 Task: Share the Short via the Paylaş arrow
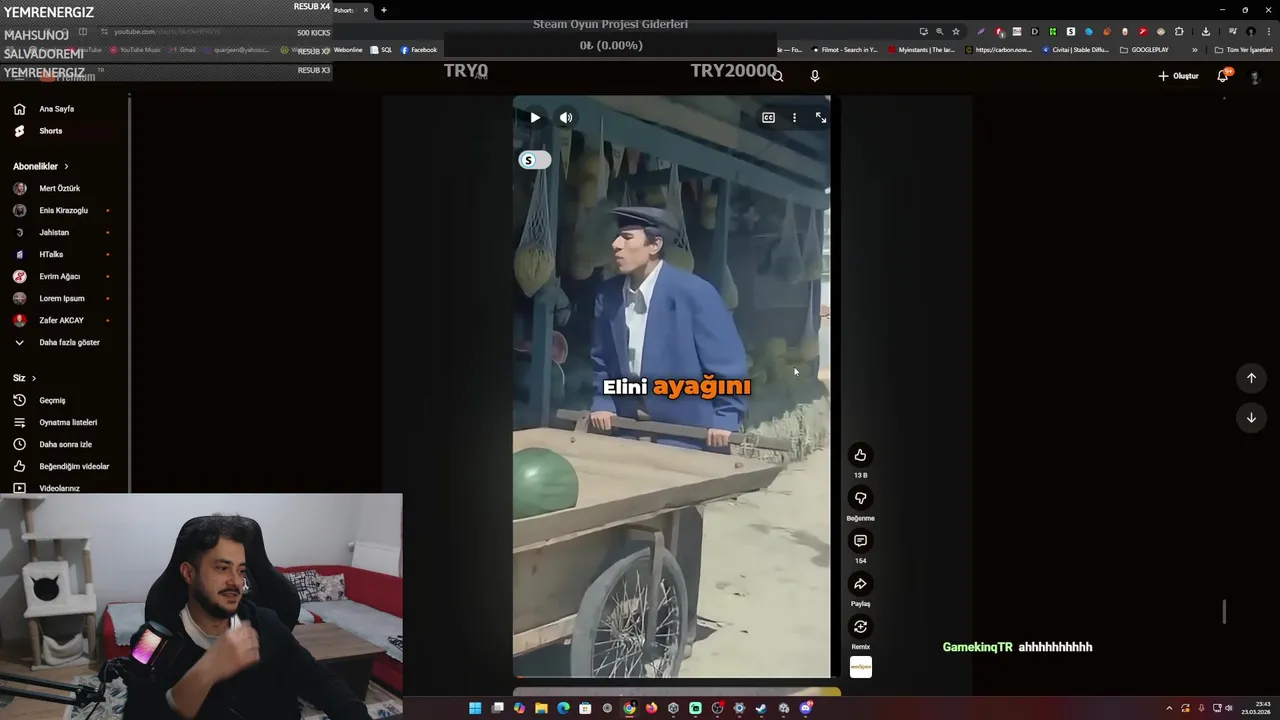point(860,584)
